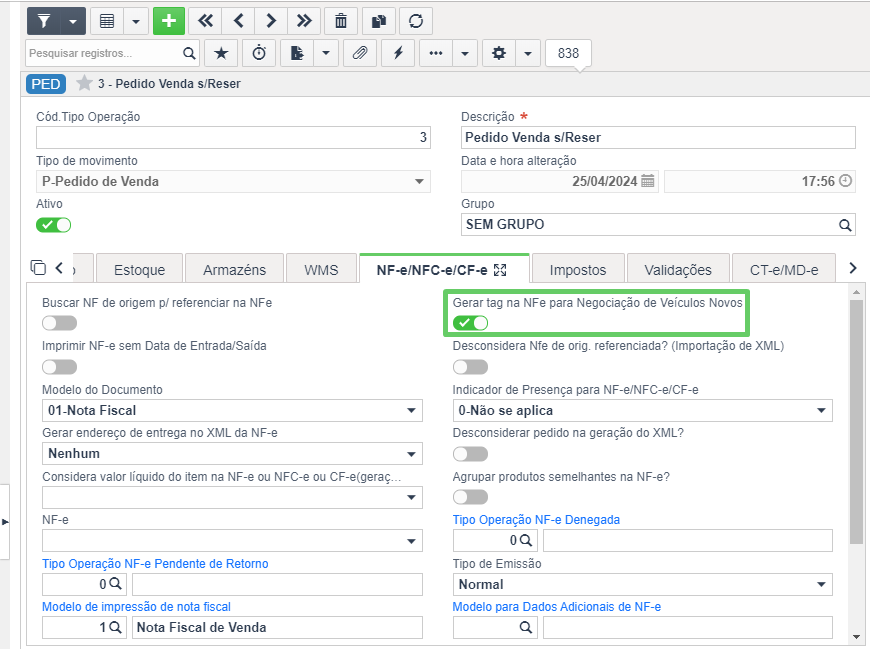Open the filter funnel button
This screenshot has width=870, height=649.
click(x=44, y=21)
